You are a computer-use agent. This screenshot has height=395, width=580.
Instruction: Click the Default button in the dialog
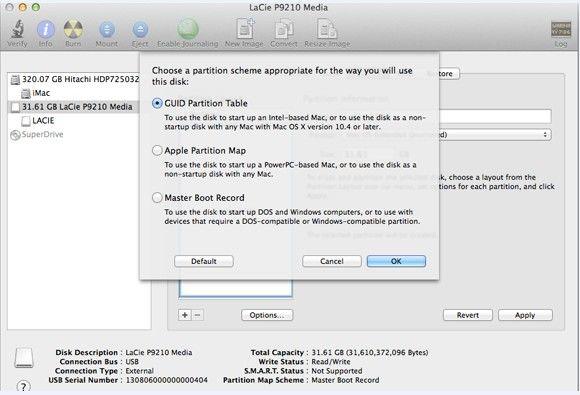click(x=204, y=261)
